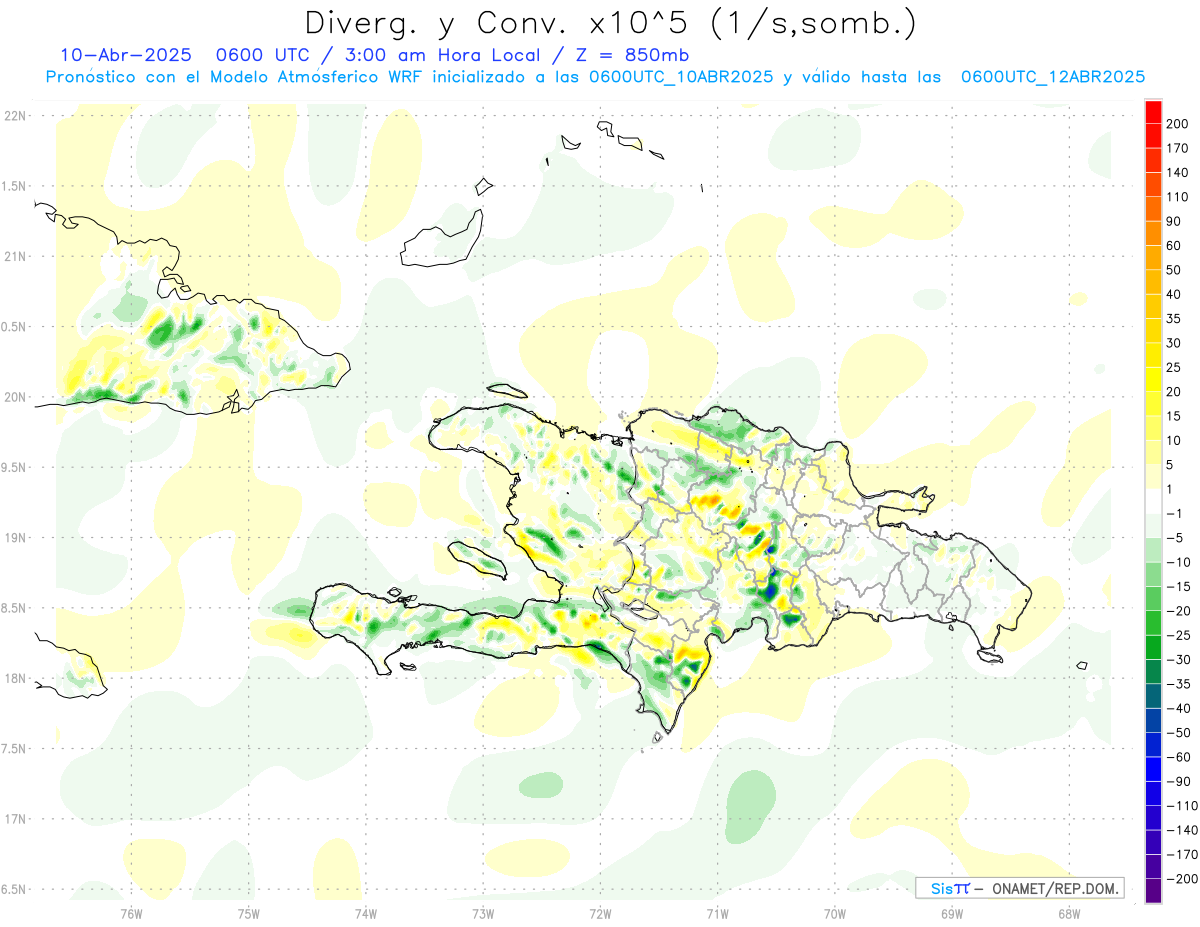Click the '19N' latitude axis label

pyautogui.click(x=14, y=538)
